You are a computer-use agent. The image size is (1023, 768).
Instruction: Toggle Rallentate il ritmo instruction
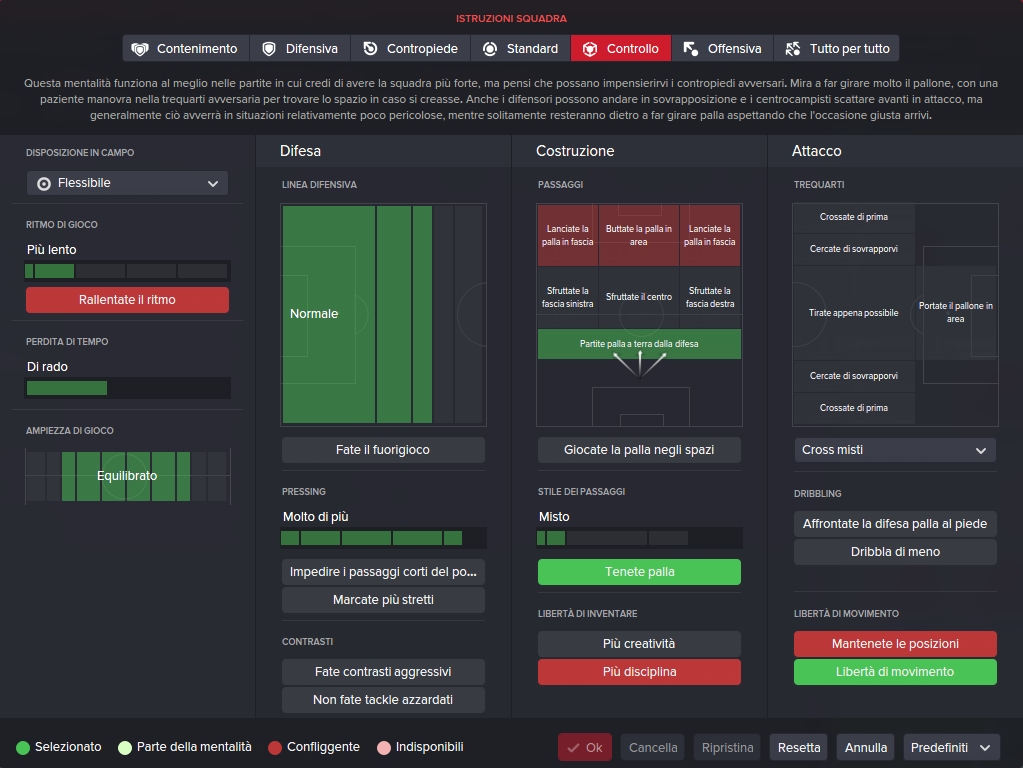click(127, 300)
